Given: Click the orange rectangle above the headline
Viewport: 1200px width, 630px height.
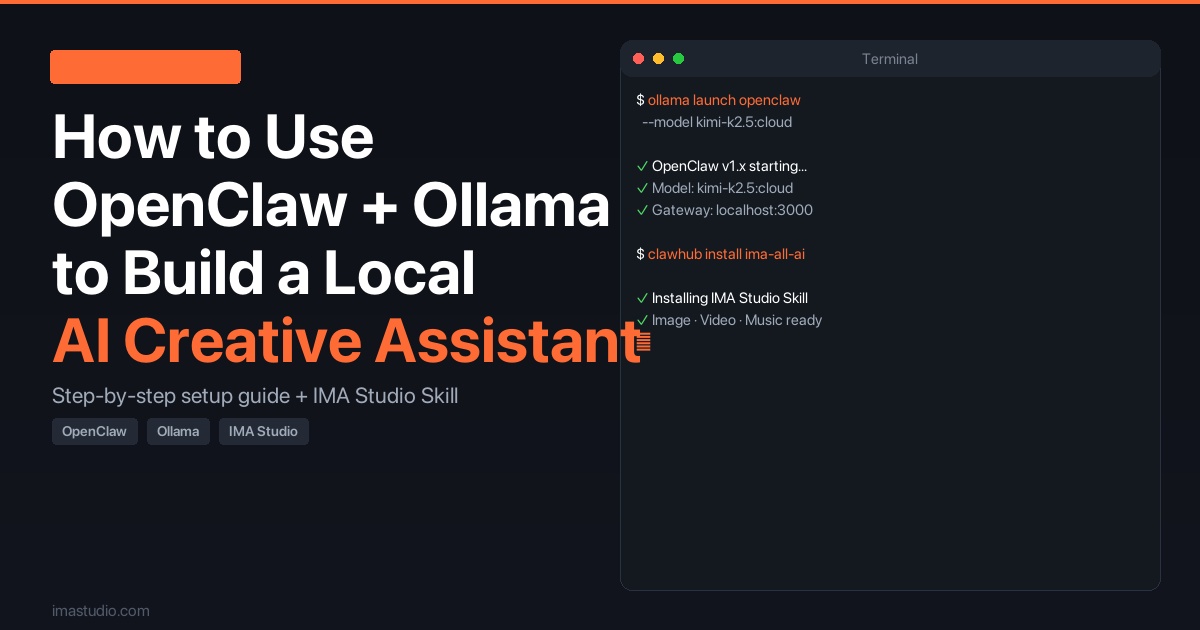Looking at the screenshot, I should point(145,67).
